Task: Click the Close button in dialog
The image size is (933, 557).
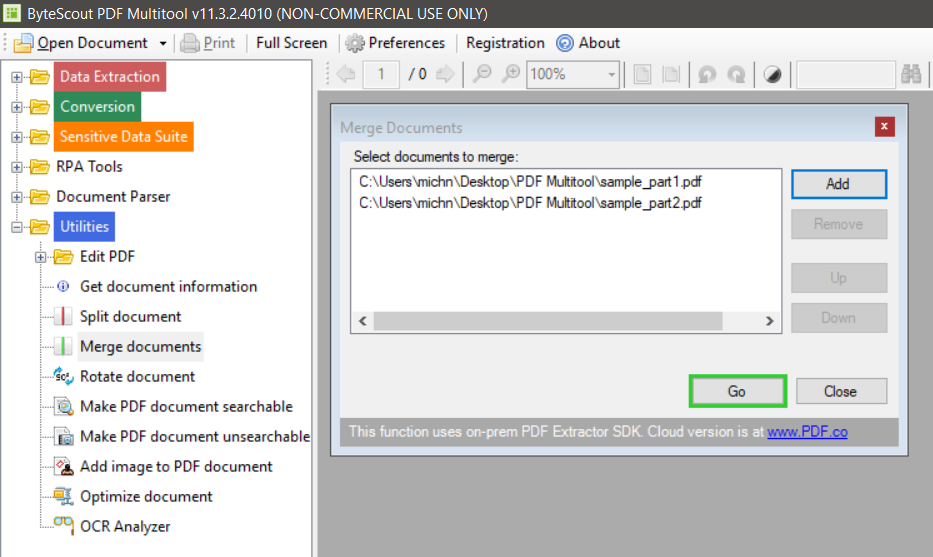Action: pyautogui.click(x=841, y=391)
